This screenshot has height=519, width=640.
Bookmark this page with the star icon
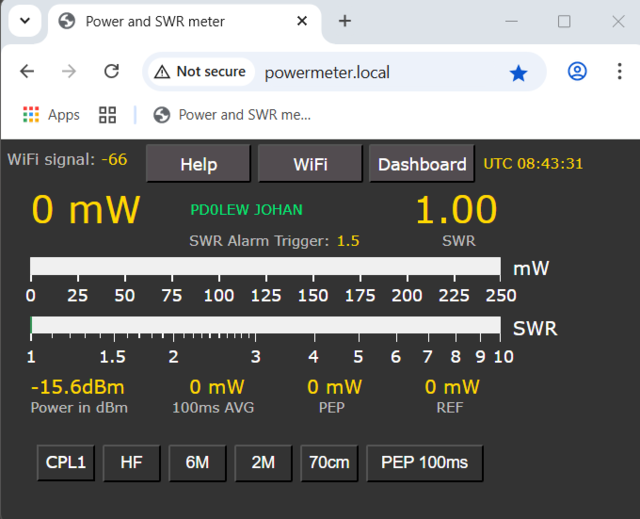(x=518, y=72)
